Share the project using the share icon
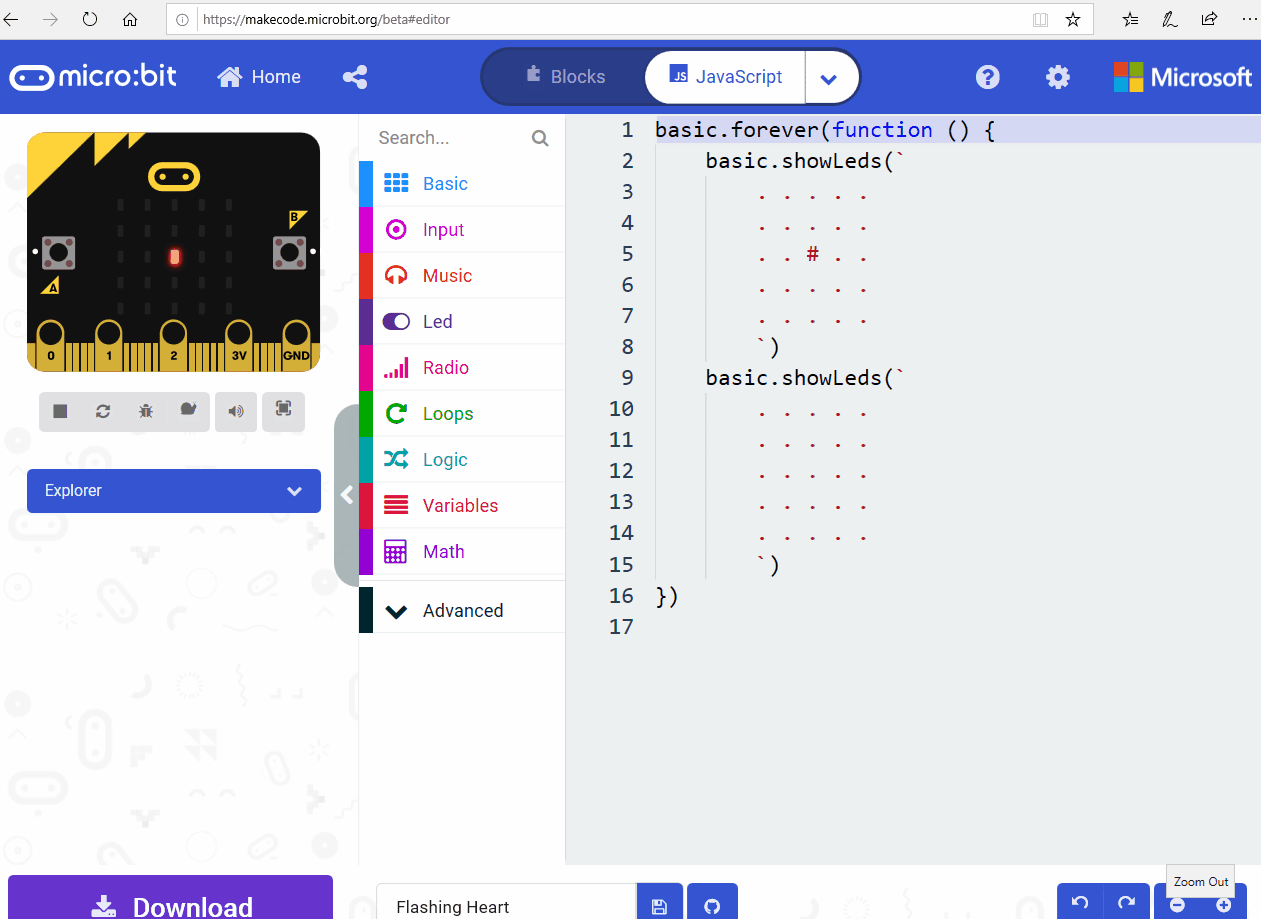Screen dimensions: 1261x919 (355, 76)
